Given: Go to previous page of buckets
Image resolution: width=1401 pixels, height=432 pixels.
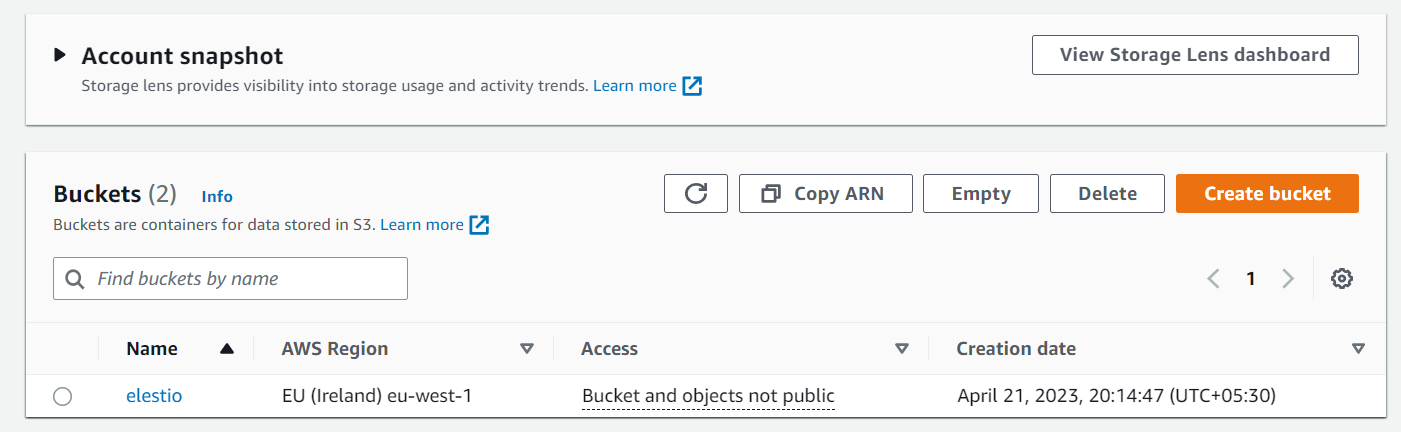Looking at the screenshot, I should coord(1213,279).
